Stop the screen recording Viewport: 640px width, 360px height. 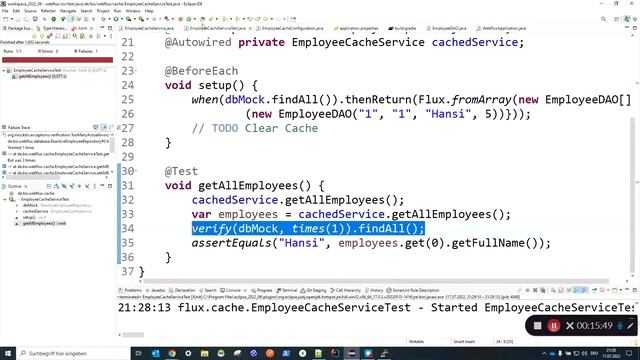coord(538,326)
